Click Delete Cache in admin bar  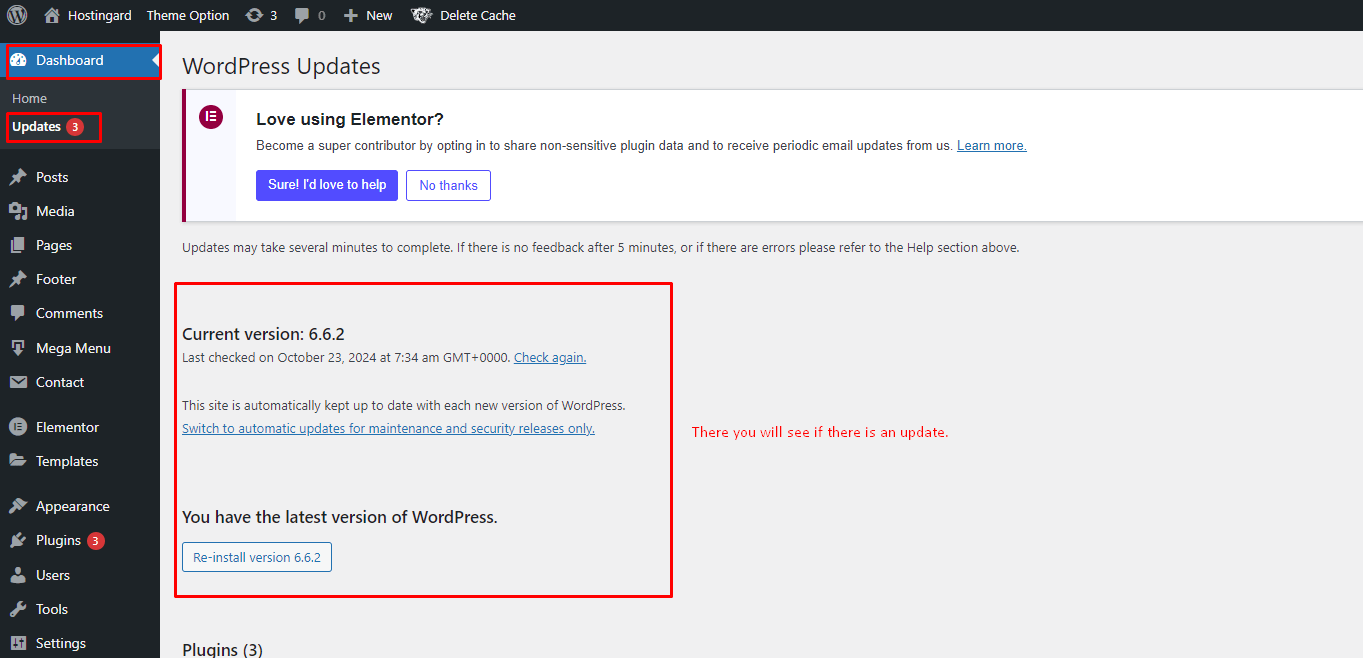(x=478, y=15)
